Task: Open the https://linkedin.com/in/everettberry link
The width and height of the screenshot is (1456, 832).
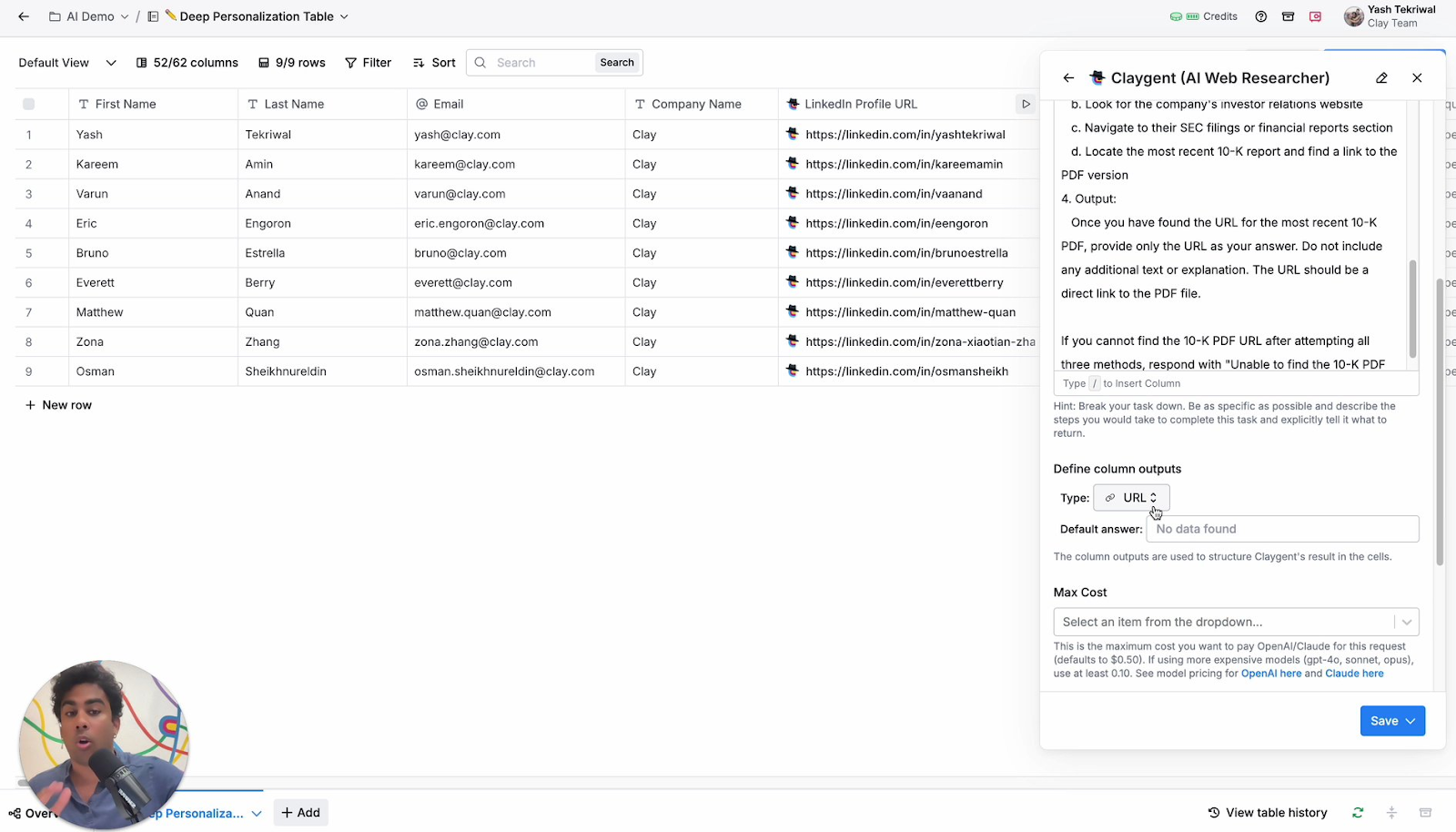Action: pyautogui.click(x=905, y=282)
